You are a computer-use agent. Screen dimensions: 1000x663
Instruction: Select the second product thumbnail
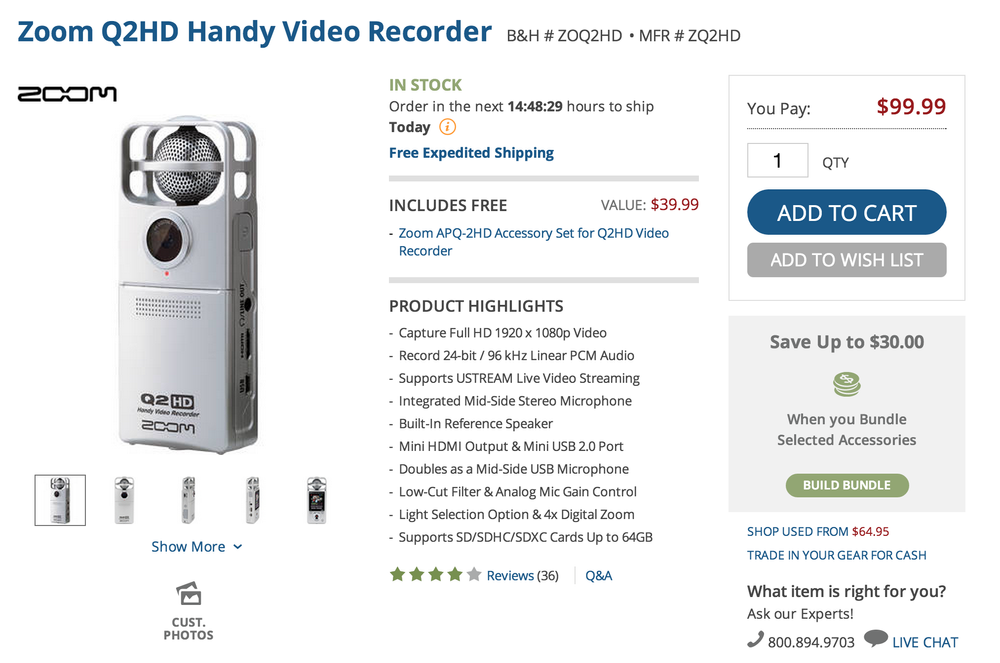(124, 500)
